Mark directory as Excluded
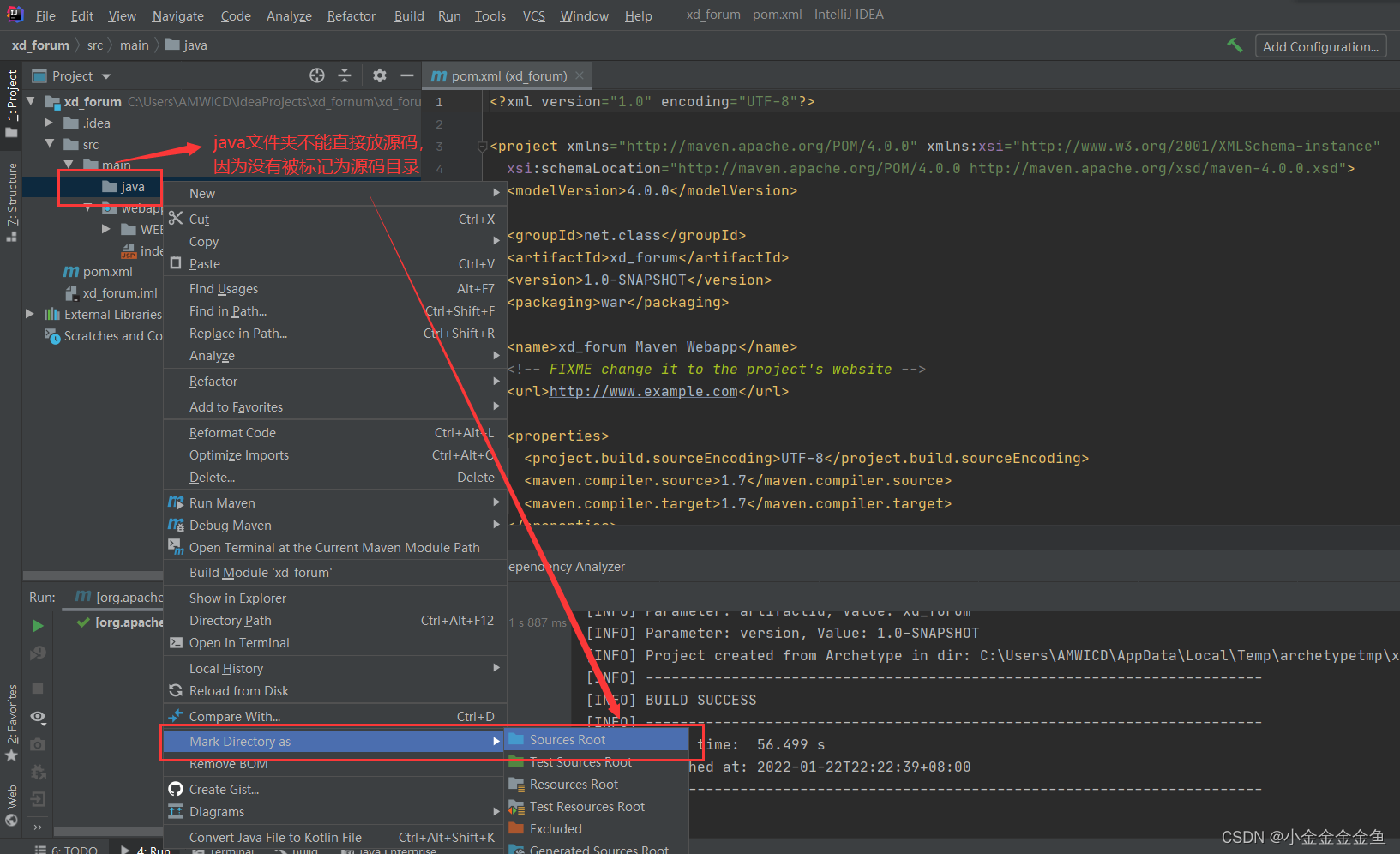 [597, 829]
